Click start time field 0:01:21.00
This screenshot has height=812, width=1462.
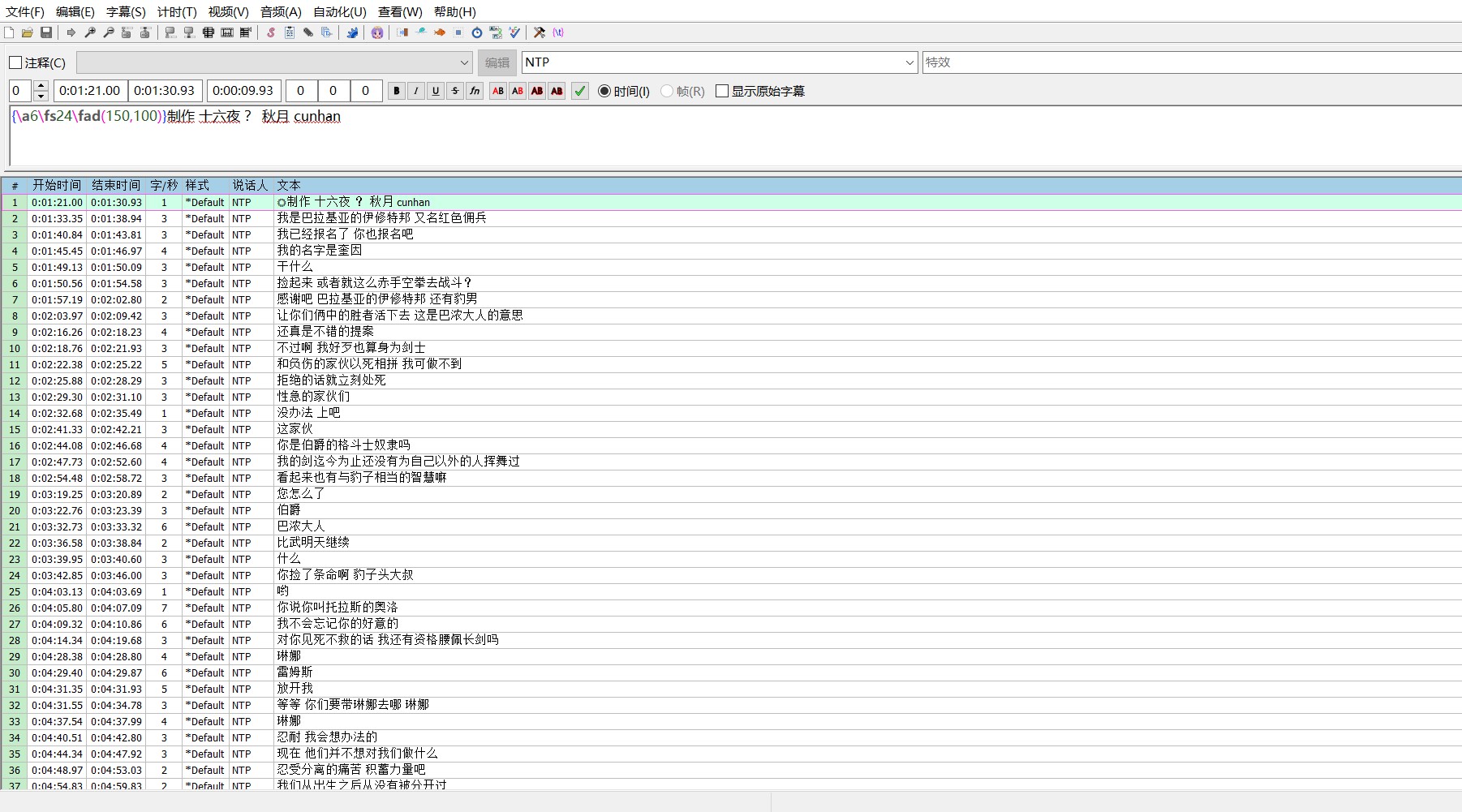click(x=90, y=91)
